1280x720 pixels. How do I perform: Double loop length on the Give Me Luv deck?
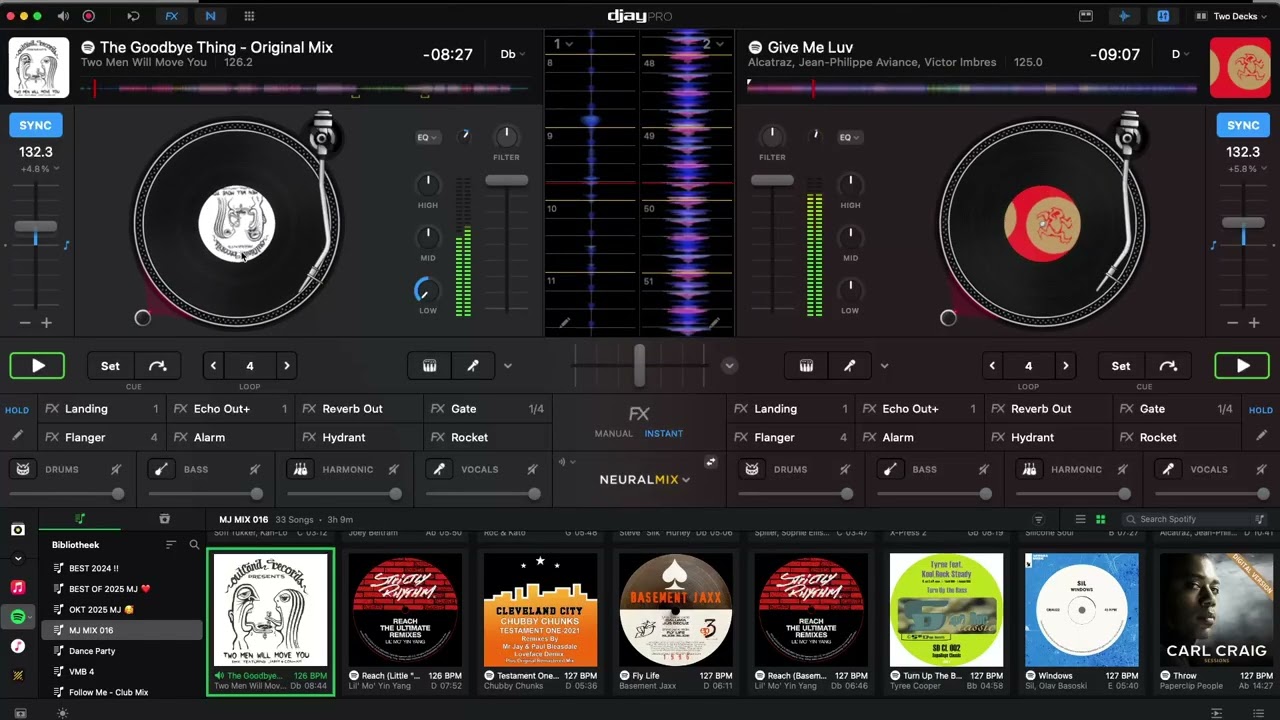(x=1066, y=366)
